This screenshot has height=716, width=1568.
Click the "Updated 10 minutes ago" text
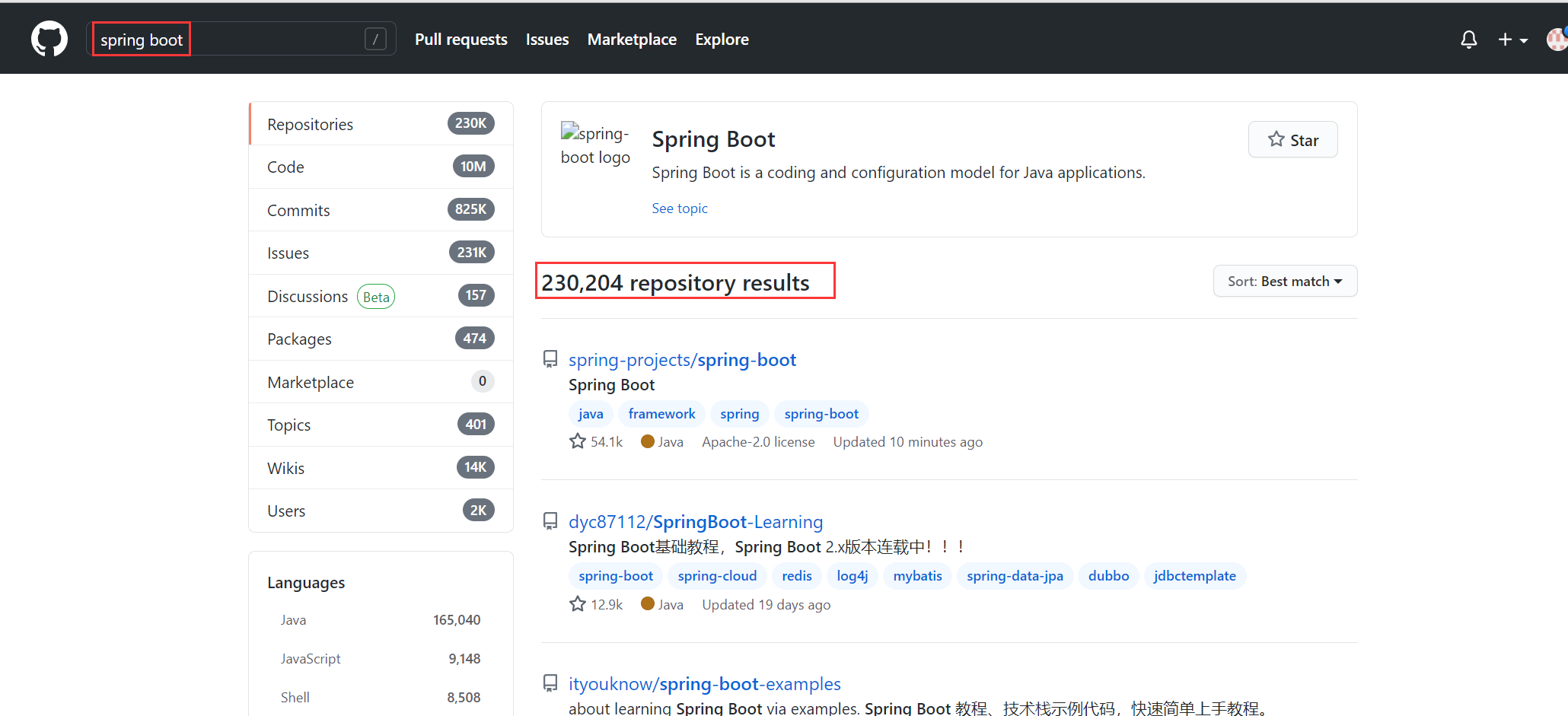907,442
